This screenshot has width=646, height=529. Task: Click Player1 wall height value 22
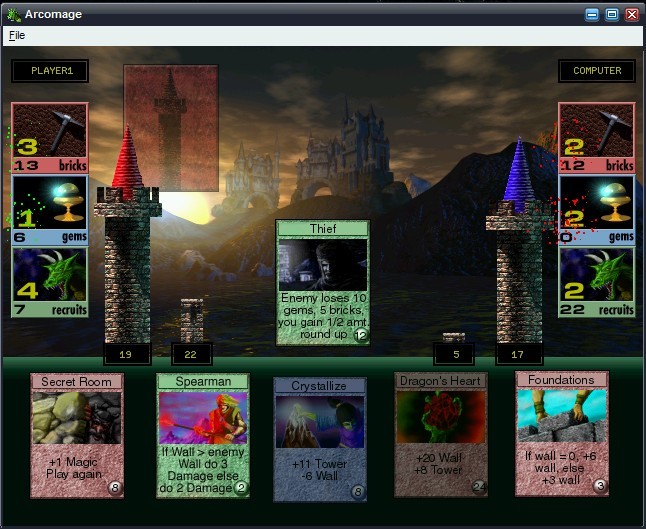click(192, 354)
